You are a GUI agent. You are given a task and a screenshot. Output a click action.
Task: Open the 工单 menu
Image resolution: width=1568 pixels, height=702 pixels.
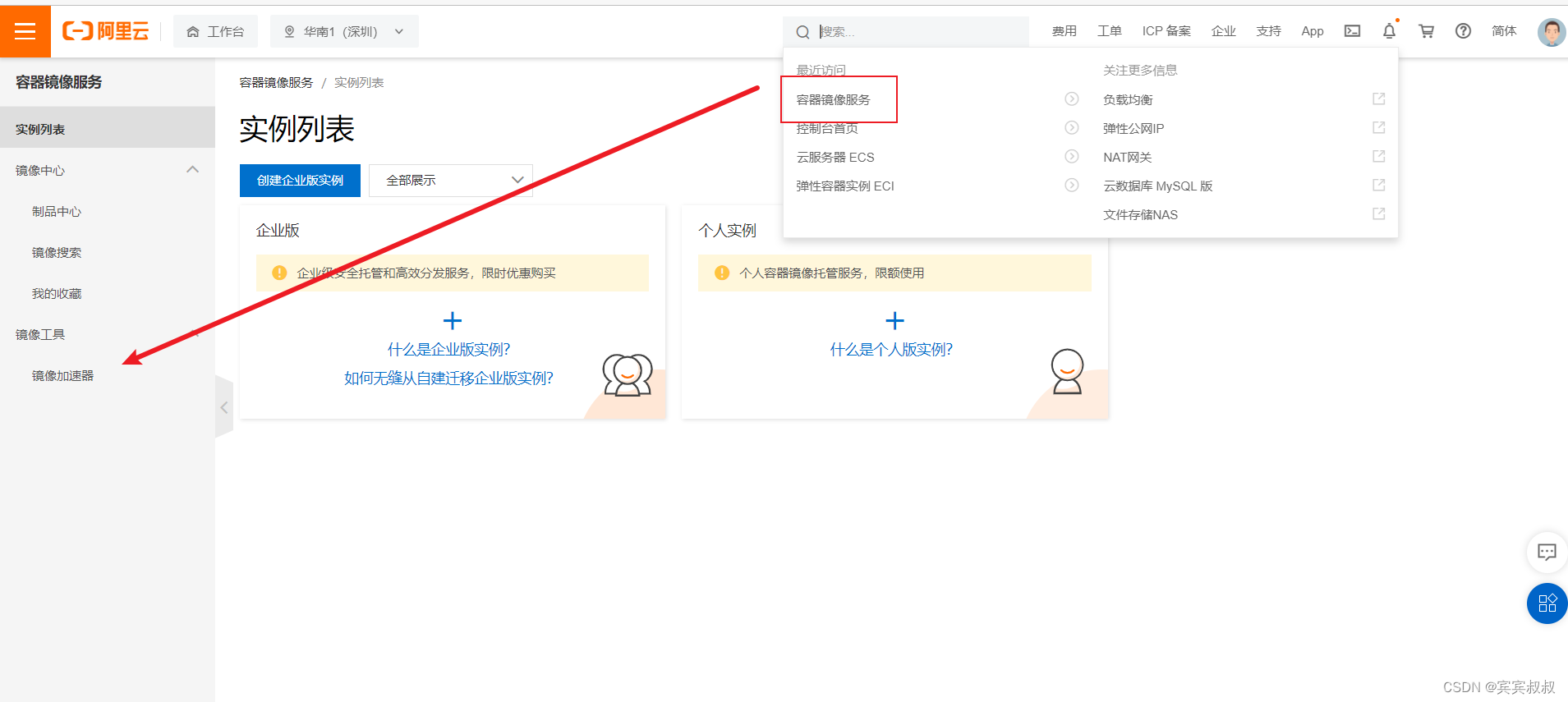point(1109,31)
